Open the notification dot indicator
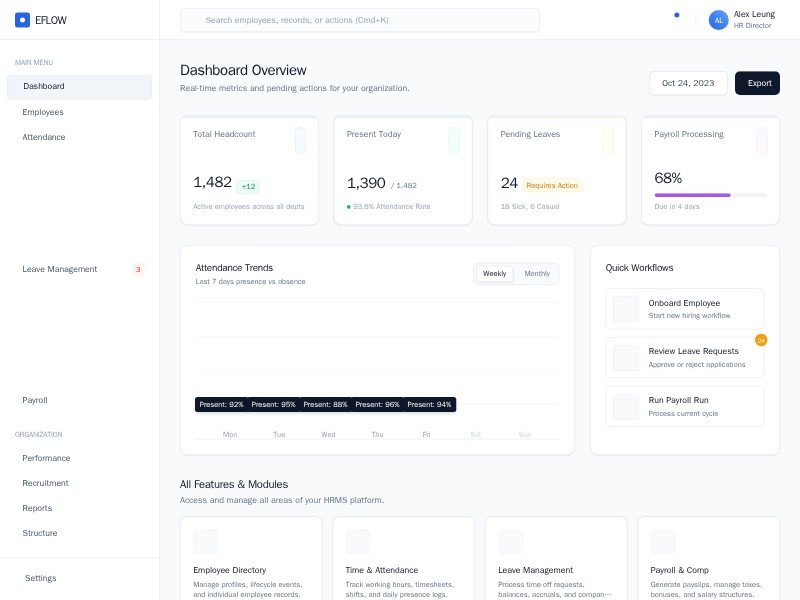This screenshot has height=600, width=800. [x=677, y=15]
